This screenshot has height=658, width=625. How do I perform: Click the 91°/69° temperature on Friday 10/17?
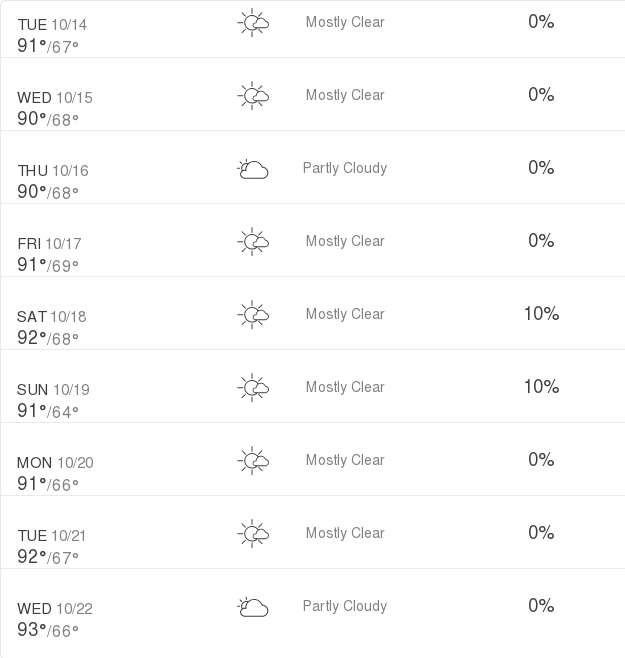click(x=48, y=265)
